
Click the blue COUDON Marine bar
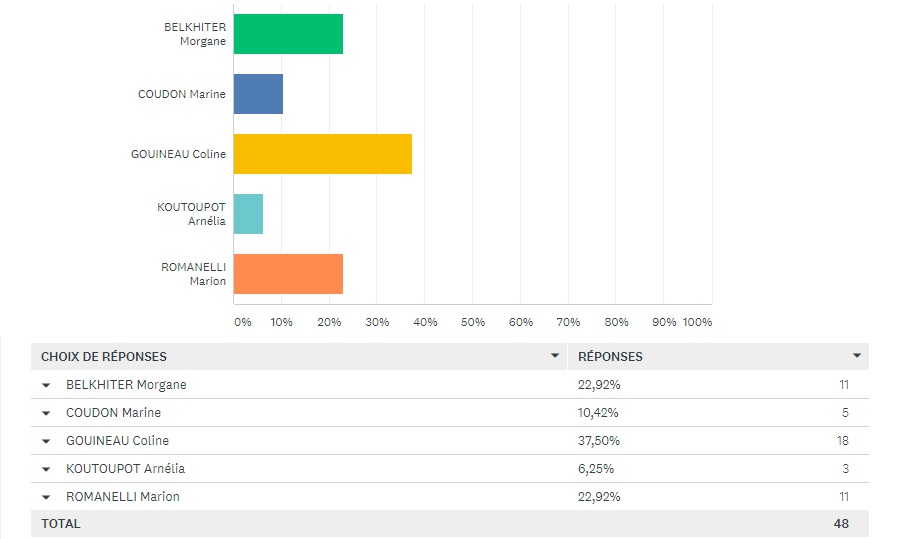click(x=258, y=94)
